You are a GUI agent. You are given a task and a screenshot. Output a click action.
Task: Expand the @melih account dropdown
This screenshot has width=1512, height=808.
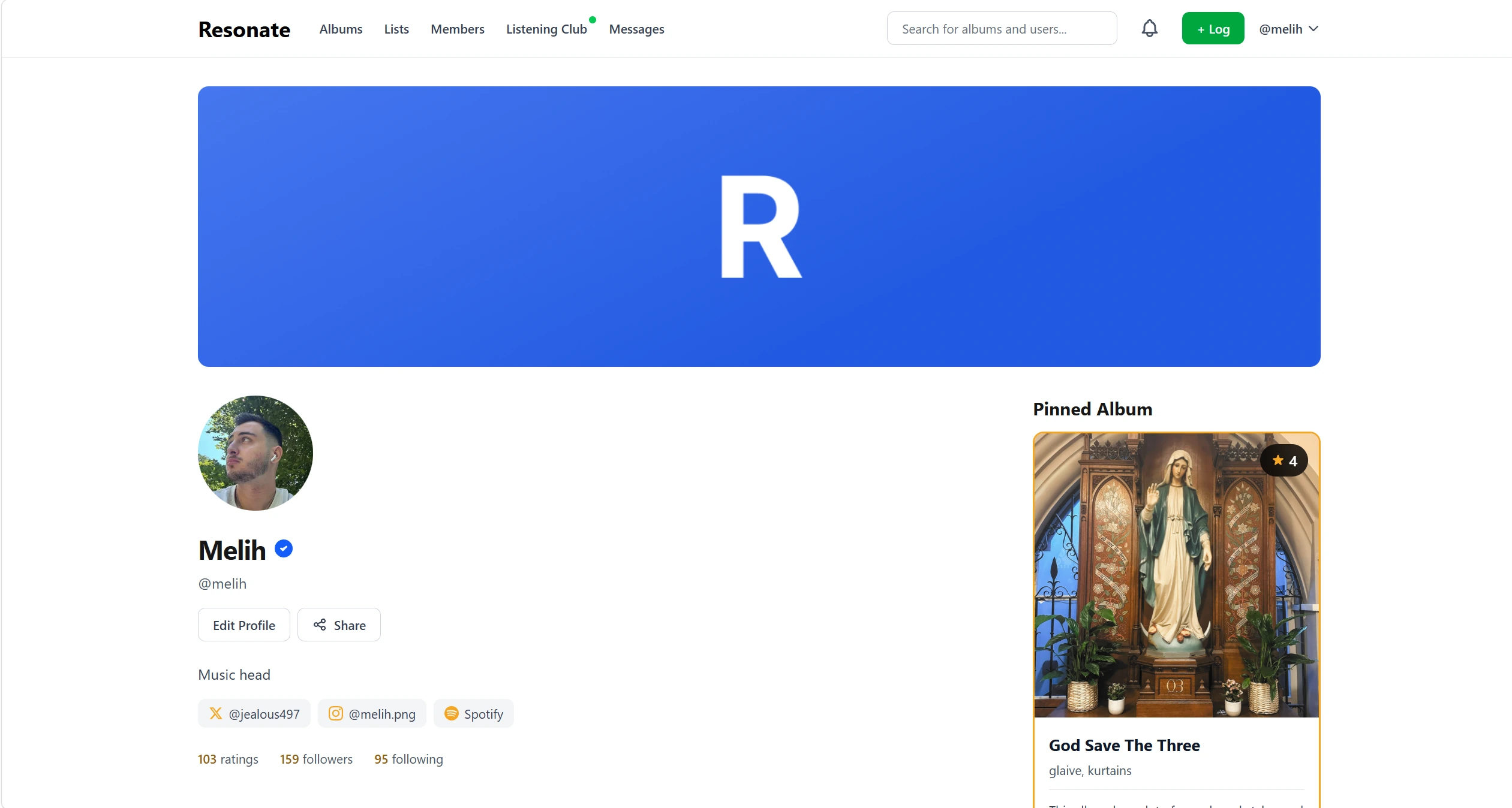tap(1288, 29)
